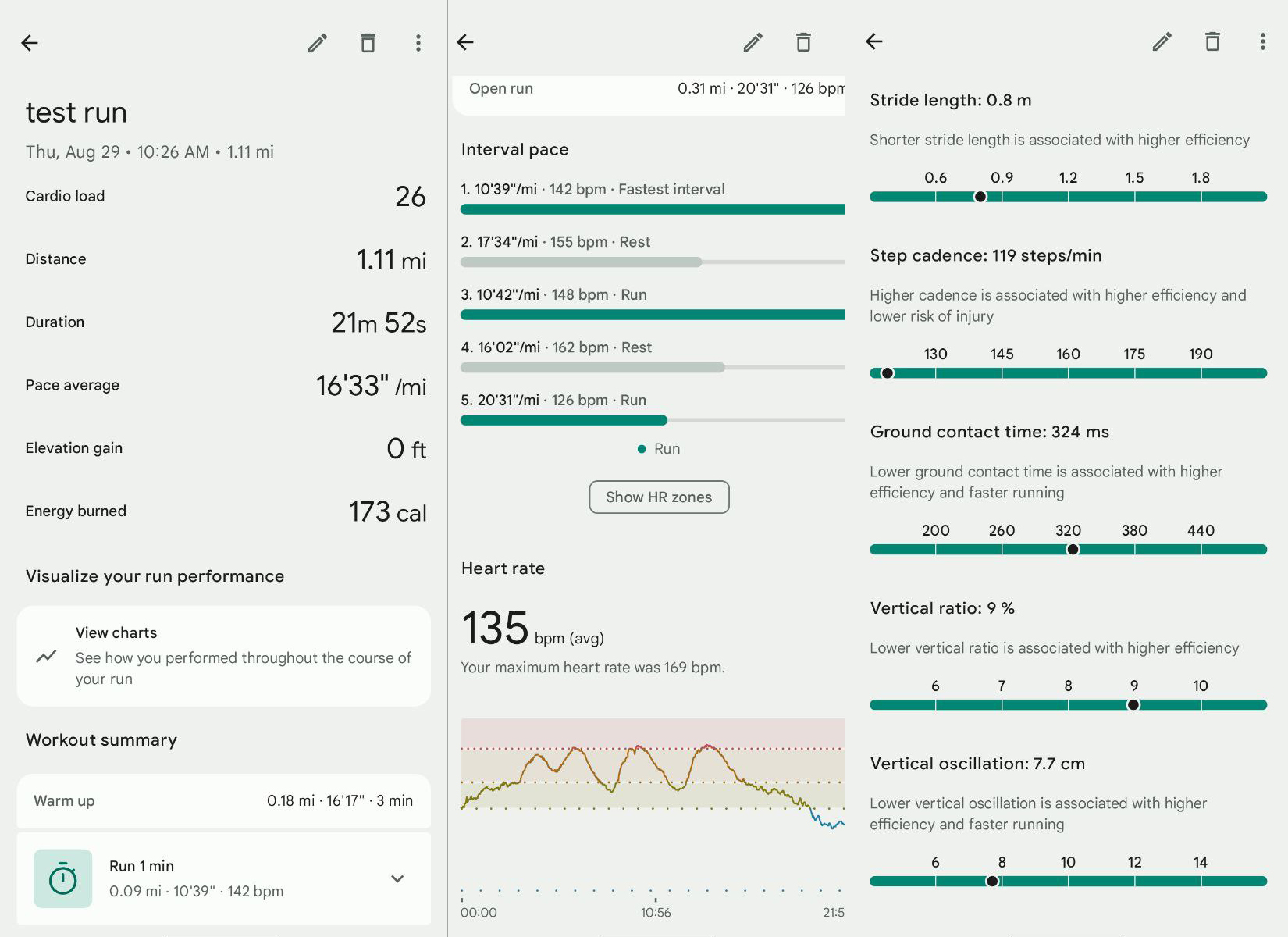Select interval 2 Rest 17'34" row
1288x937 pixels.
653,250
